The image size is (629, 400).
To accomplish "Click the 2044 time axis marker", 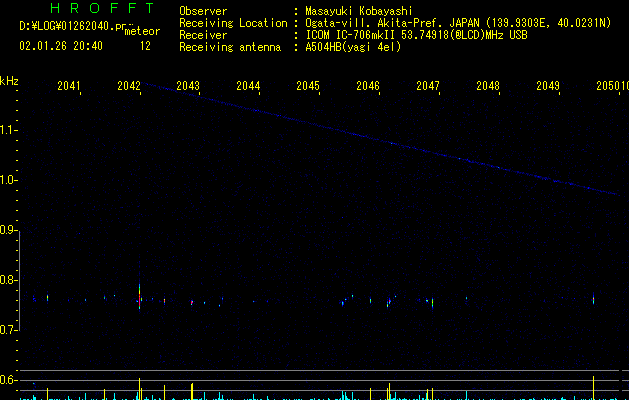I will click(x=248, y=85).
